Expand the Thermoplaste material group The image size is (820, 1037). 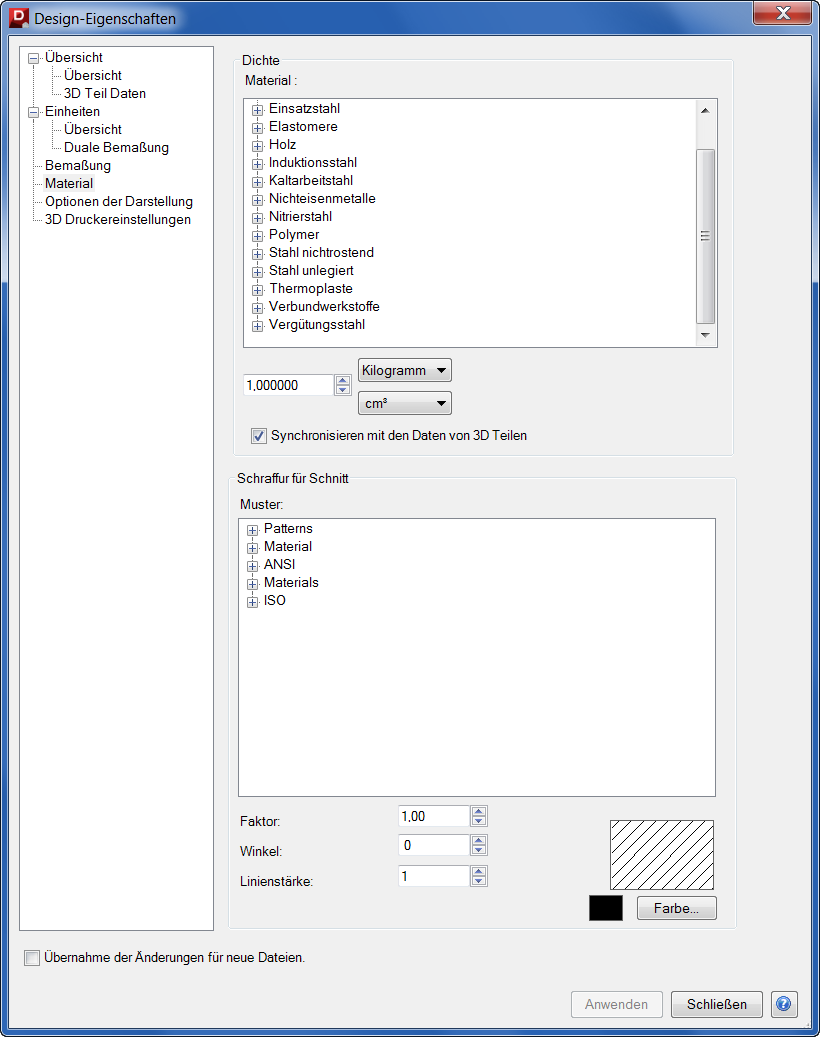tap(257, 290)
